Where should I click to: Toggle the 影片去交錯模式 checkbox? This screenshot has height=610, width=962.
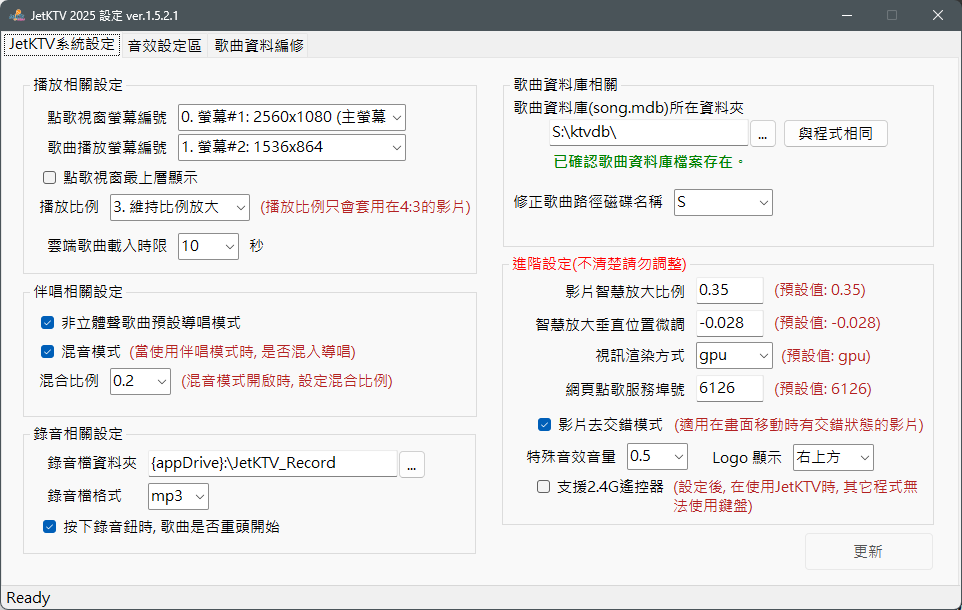coord(544,425)
